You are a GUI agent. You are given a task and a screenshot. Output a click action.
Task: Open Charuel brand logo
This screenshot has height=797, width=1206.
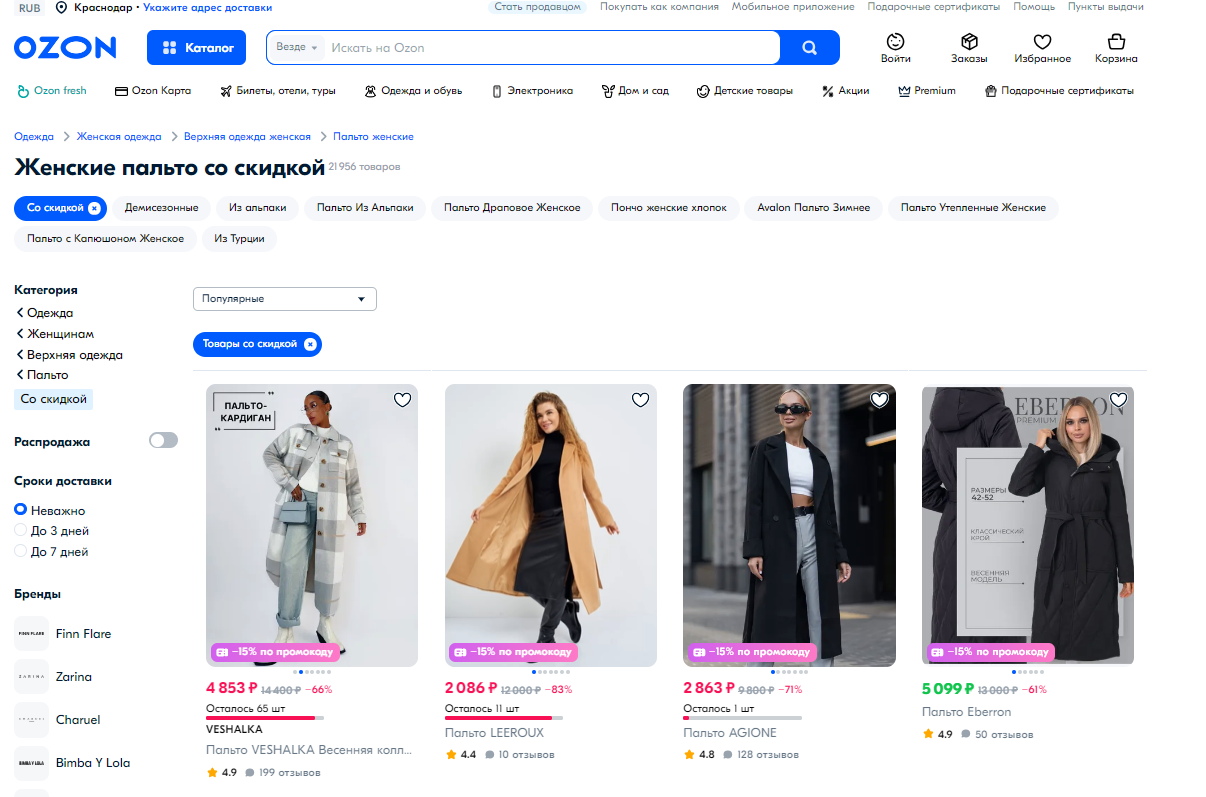point(31,720)
